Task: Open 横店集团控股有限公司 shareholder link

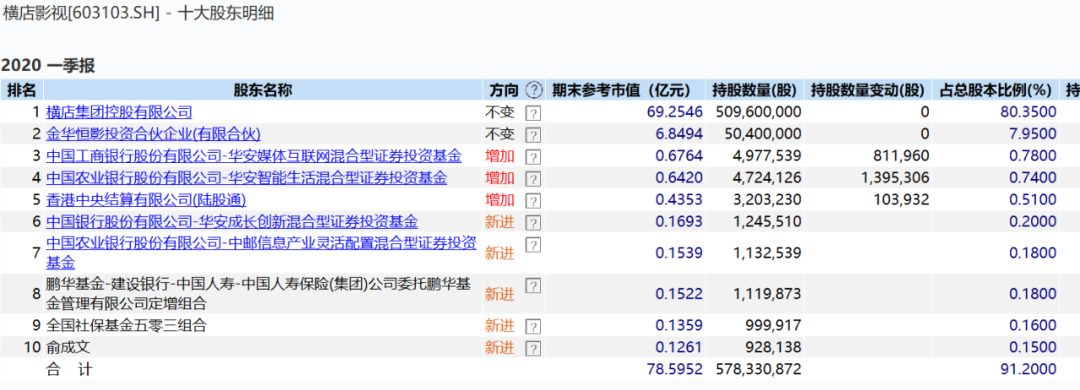Action: [119, 112]
